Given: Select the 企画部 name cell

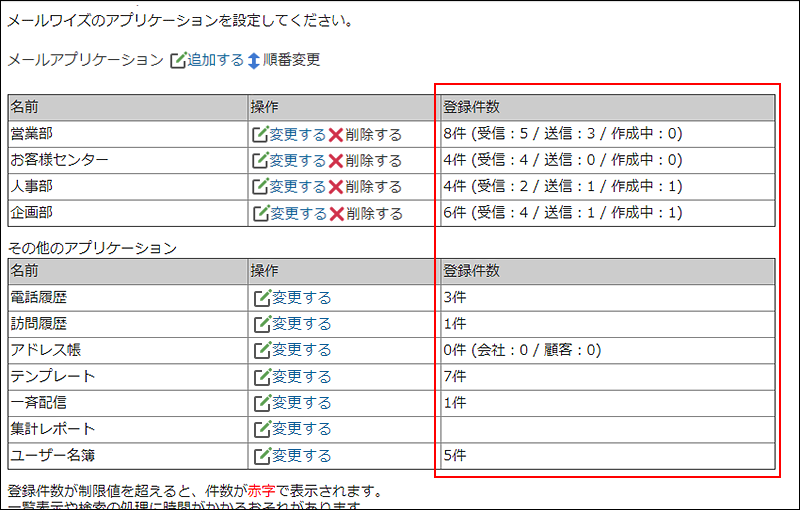Looking at the screenshot, I should click(x=128, y=213).
